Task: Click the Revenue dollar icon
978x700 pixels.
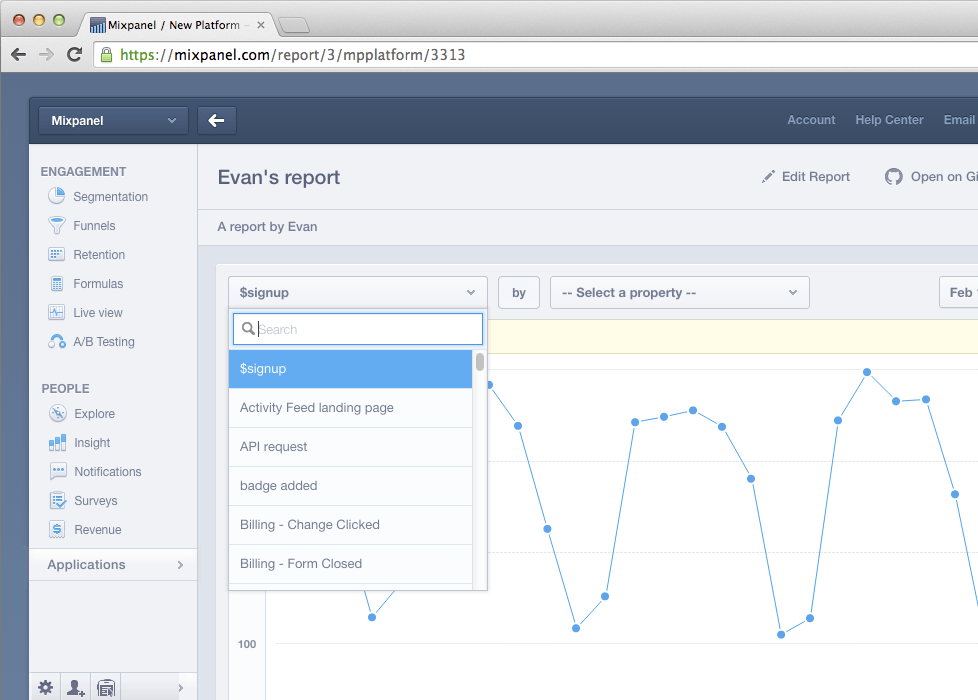Action: (x=57, y=530)
